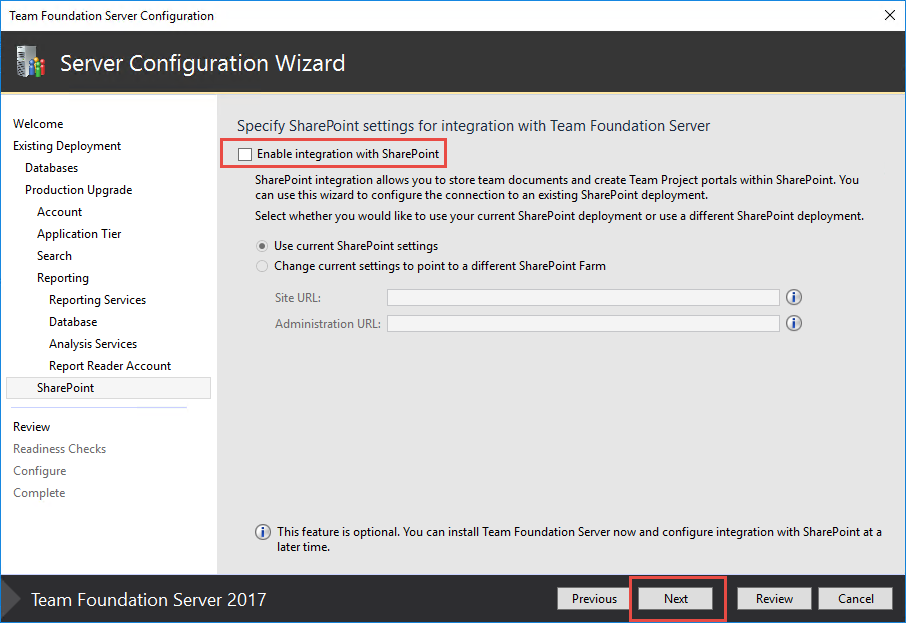The height and width of the screenshot is (623, 906).
Task: Select the Complete step
Action: (39, 493)
